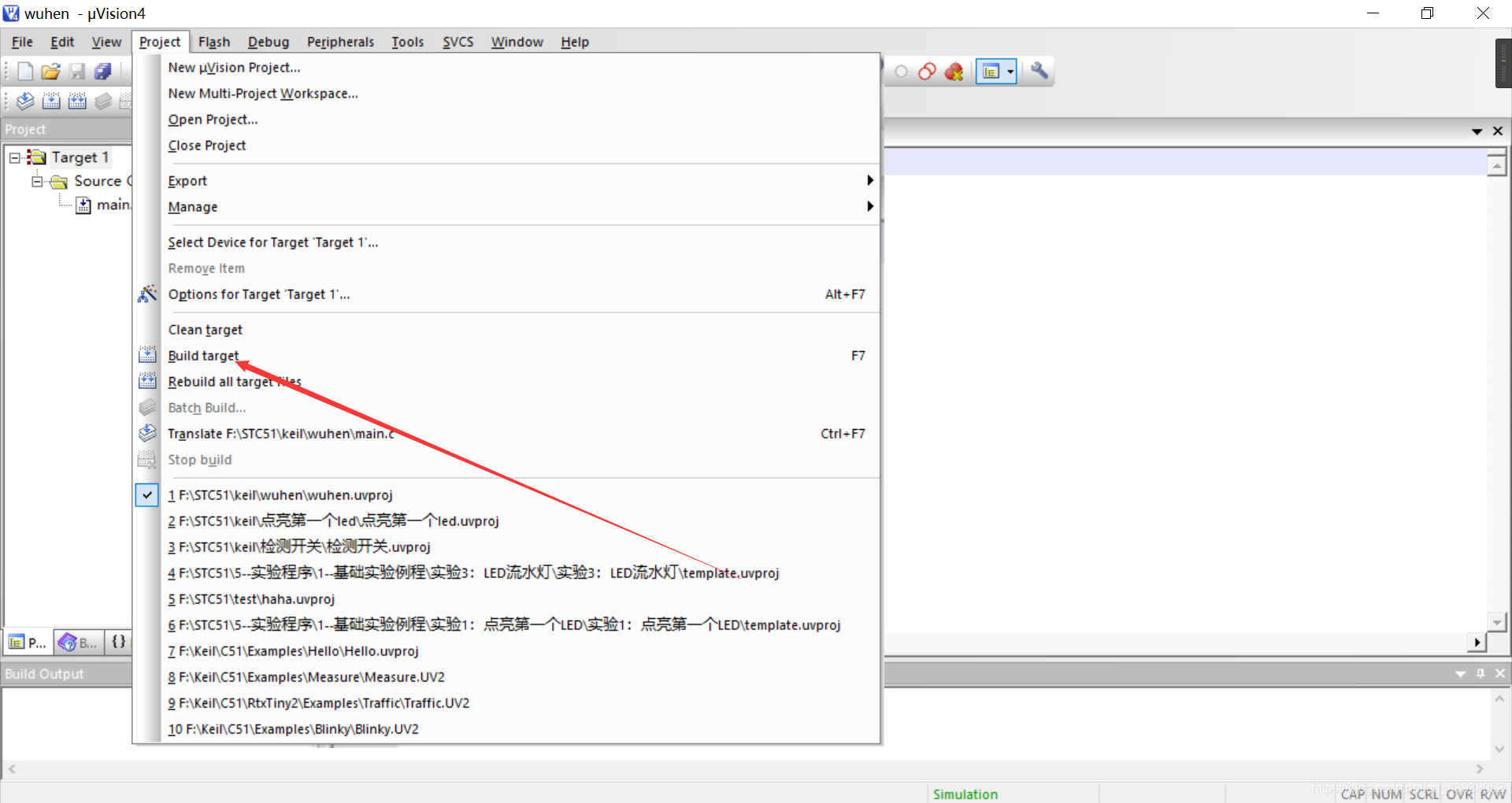1512x803 pixels.
Task: Click the Options for Target wand icon
Action: [x=147, y=294]
